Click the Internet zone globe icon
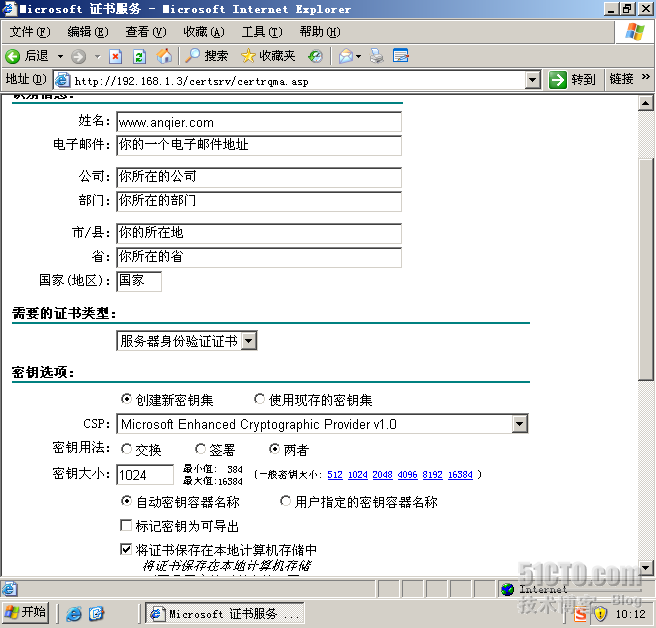656x628 pixels. 507,590
